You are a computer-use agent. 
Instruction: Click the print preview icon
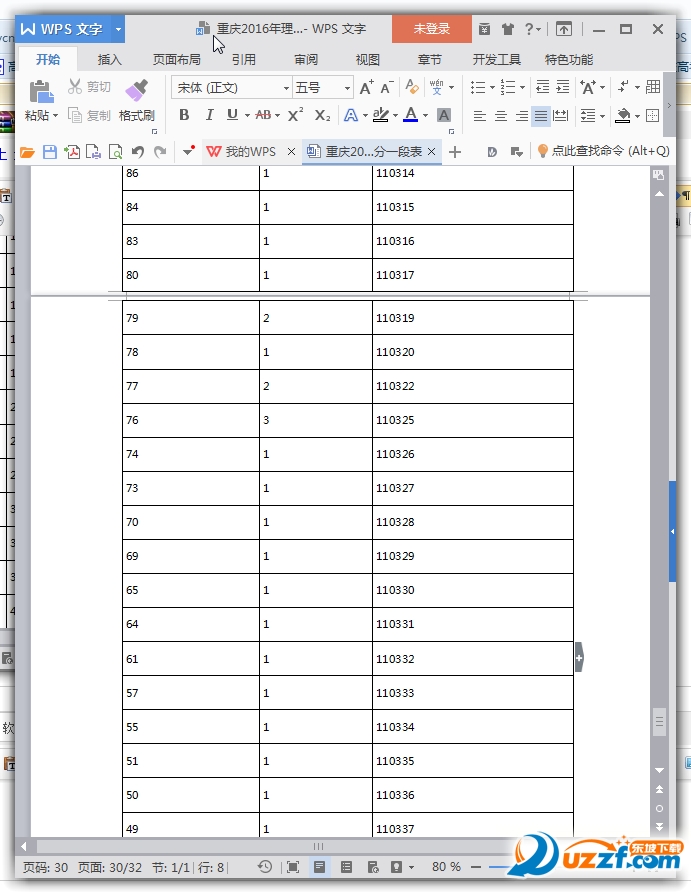[x=115, y=152]
